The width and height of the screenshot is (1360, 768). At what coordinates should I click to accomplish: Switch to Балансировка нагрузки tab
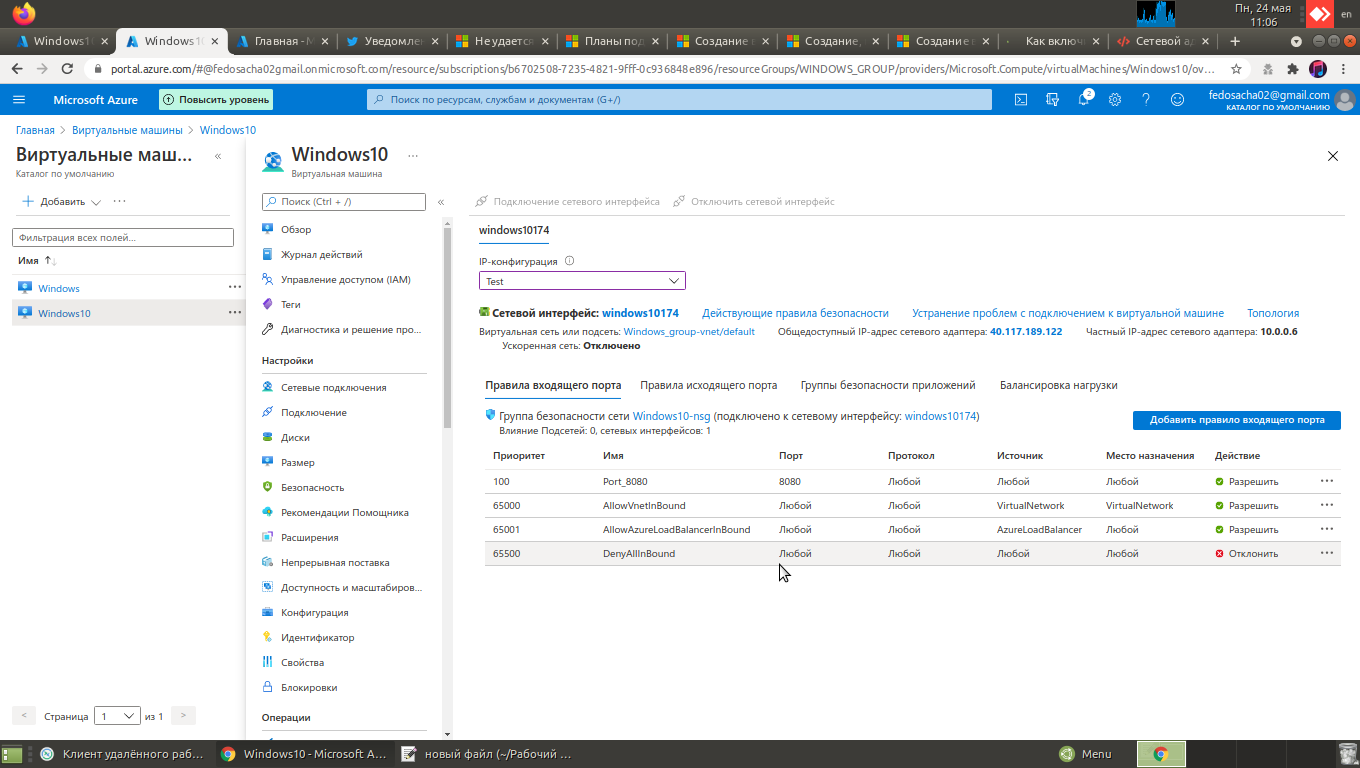pos(1059,385)
